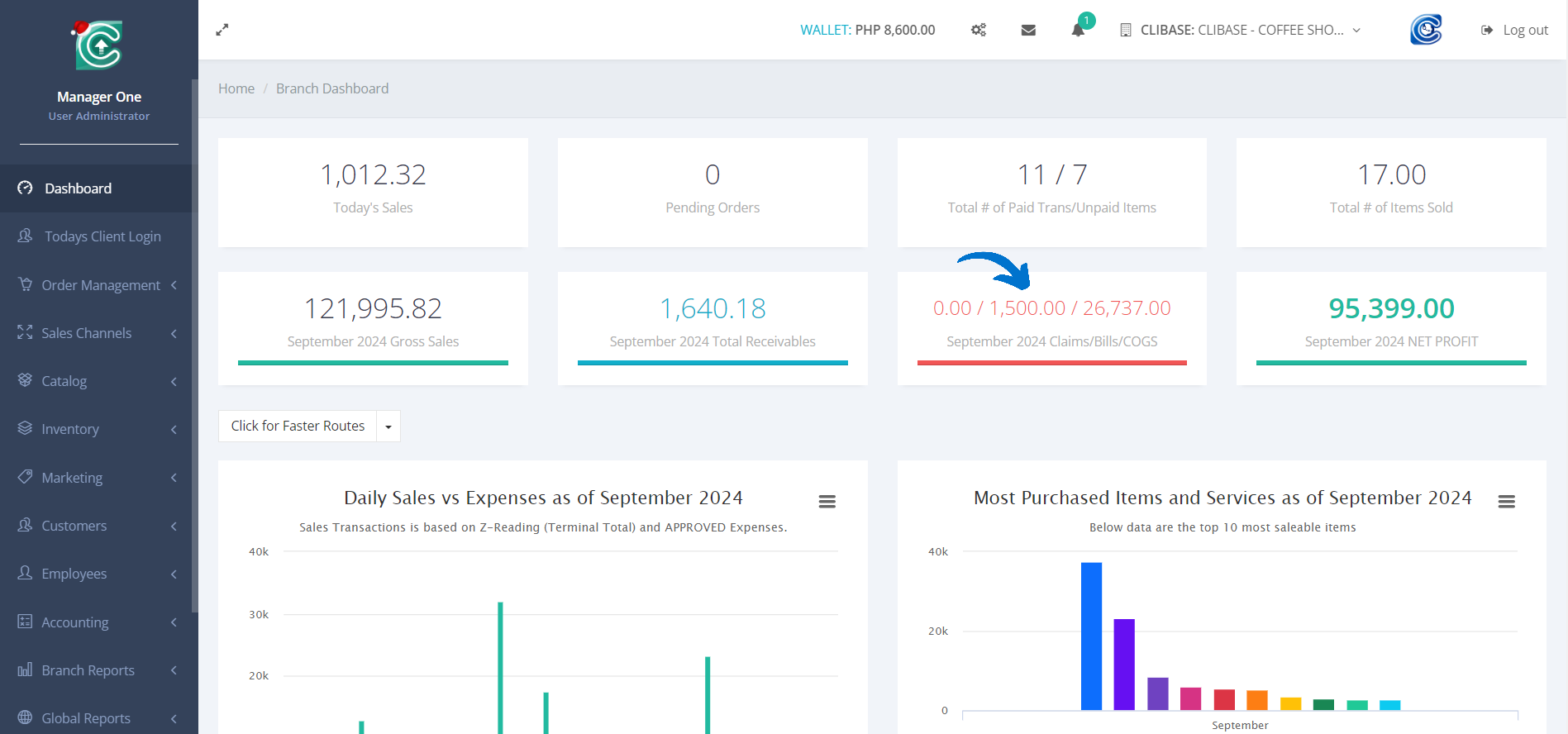Open the messages envelope icon
This screenshot has width=1568, height=734.
pyautogui.click(x=1028, y=30)
